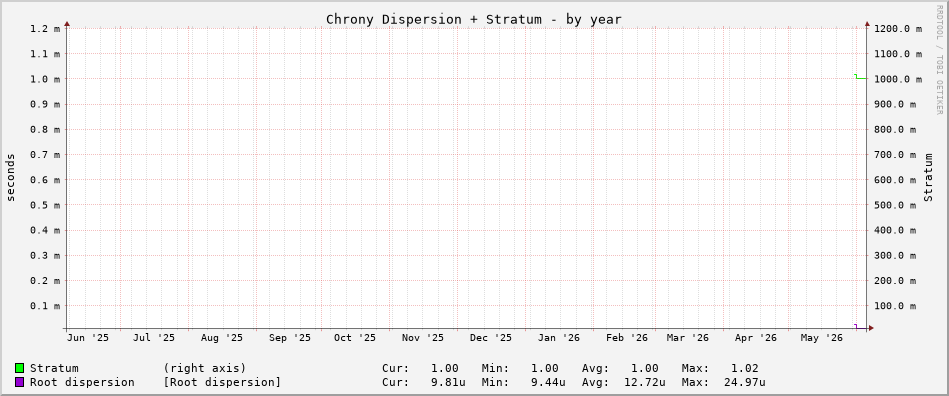
Task: Click the purple Root dispersion line on the plot
Action: tap(860, 328)
